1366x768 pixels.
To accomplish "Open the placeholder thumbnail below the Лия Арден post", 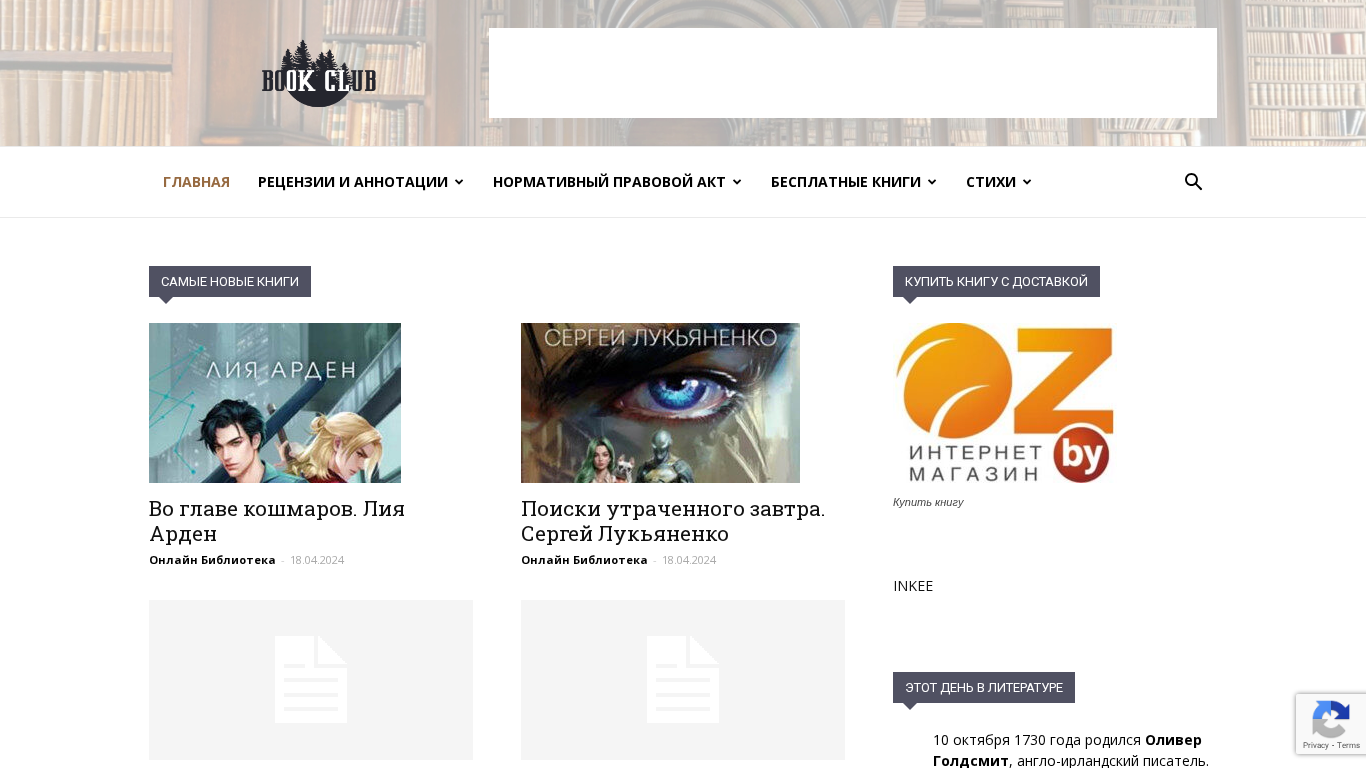I will [311, 680].
